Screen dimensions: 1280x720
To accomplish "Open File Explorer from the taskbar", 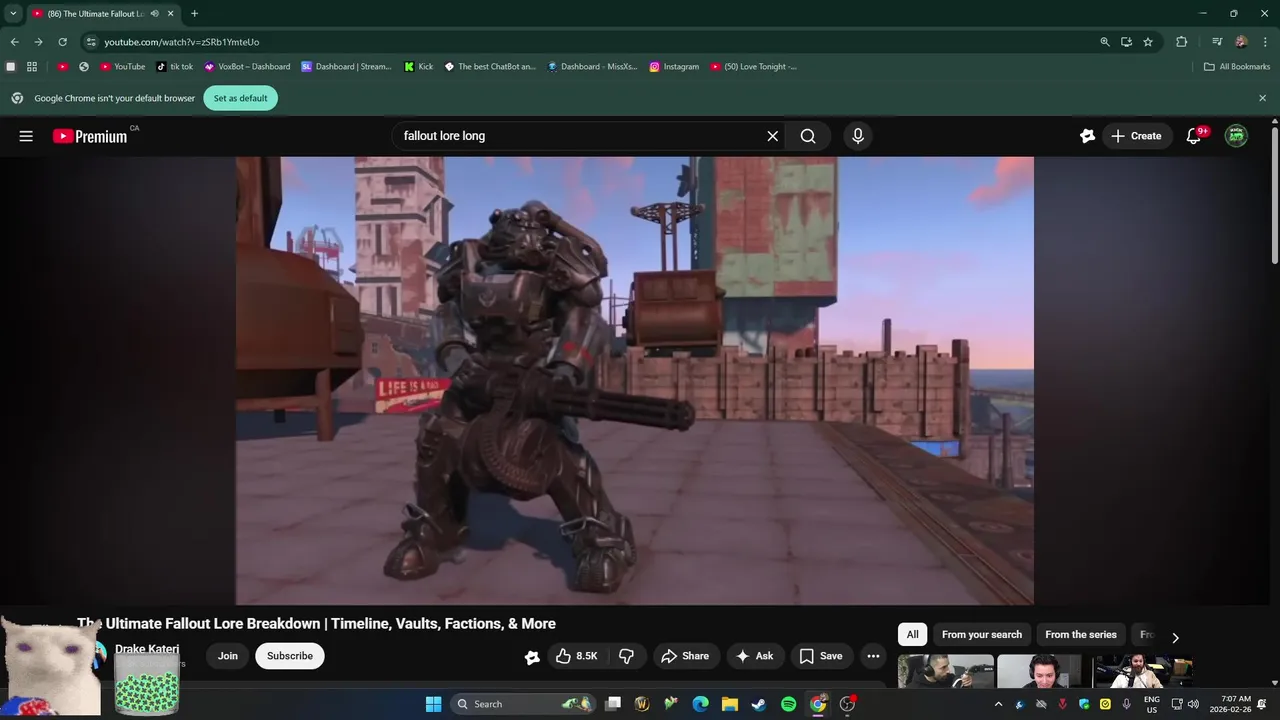I will click(730, 704).
